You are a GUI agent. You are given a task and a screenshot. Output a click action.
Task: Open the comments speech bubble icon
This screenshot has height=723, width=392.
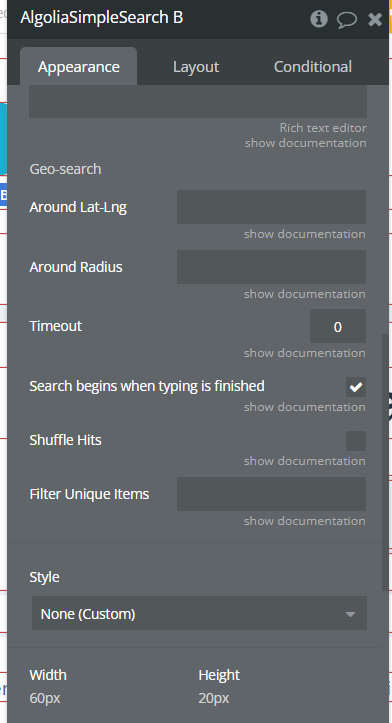coord(347,20)
